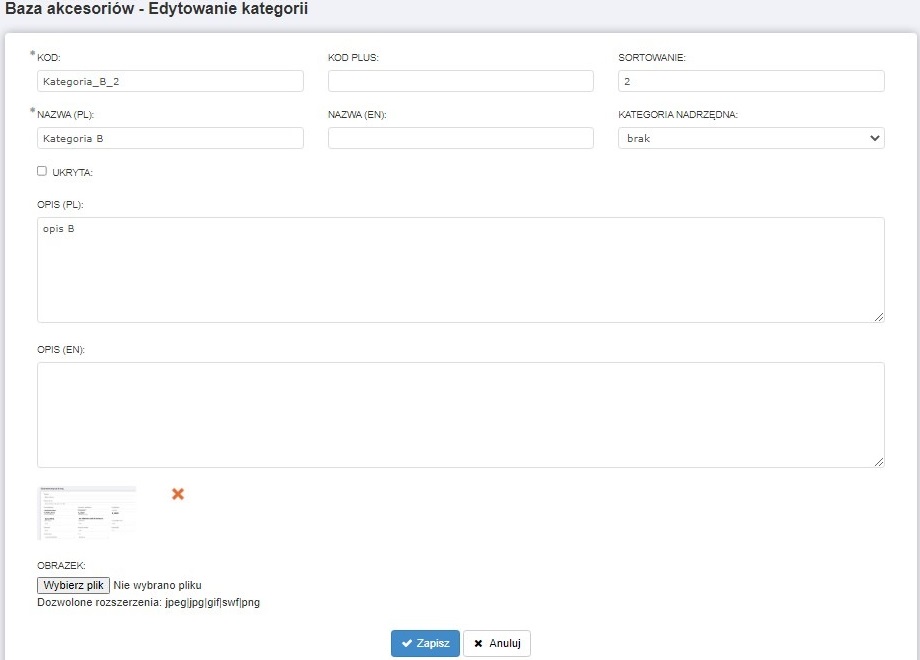Click inside the OPIS (PL) text area

pos(460,270)
